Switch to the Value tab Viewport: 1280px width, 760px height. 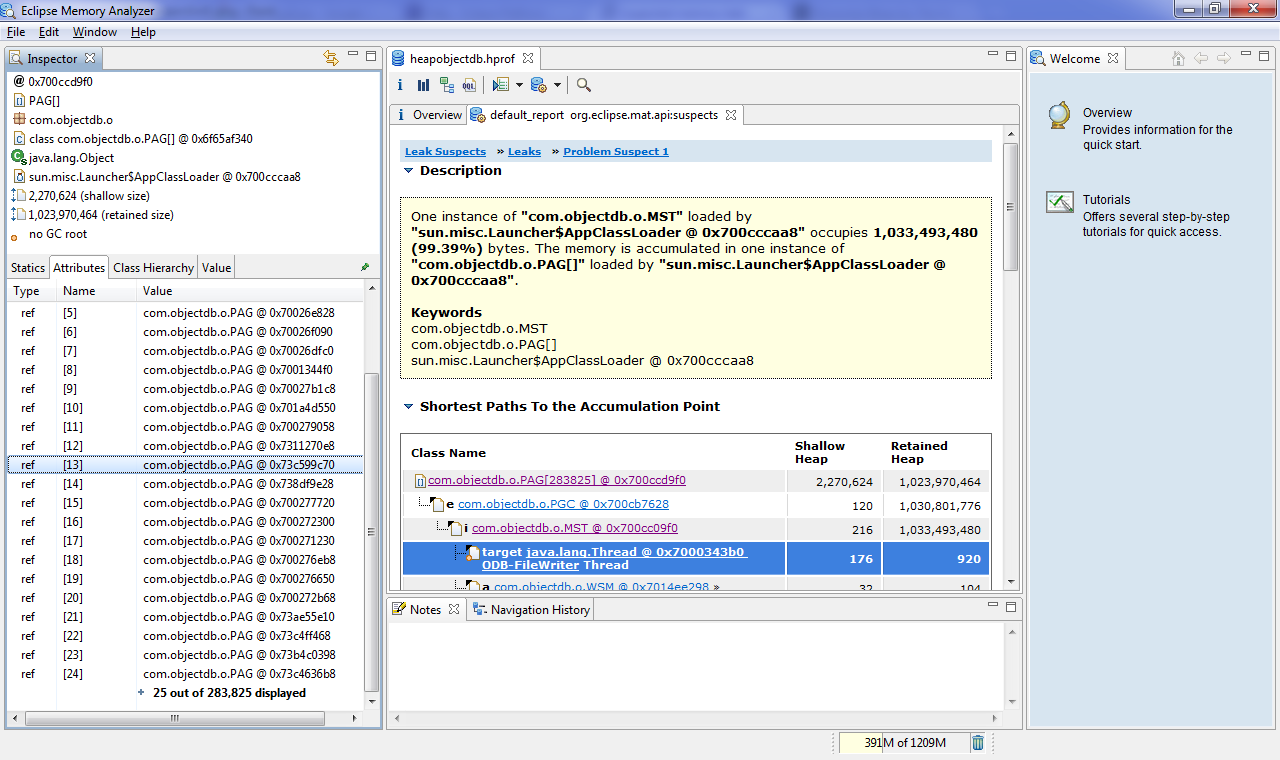(x=216, y=267)
